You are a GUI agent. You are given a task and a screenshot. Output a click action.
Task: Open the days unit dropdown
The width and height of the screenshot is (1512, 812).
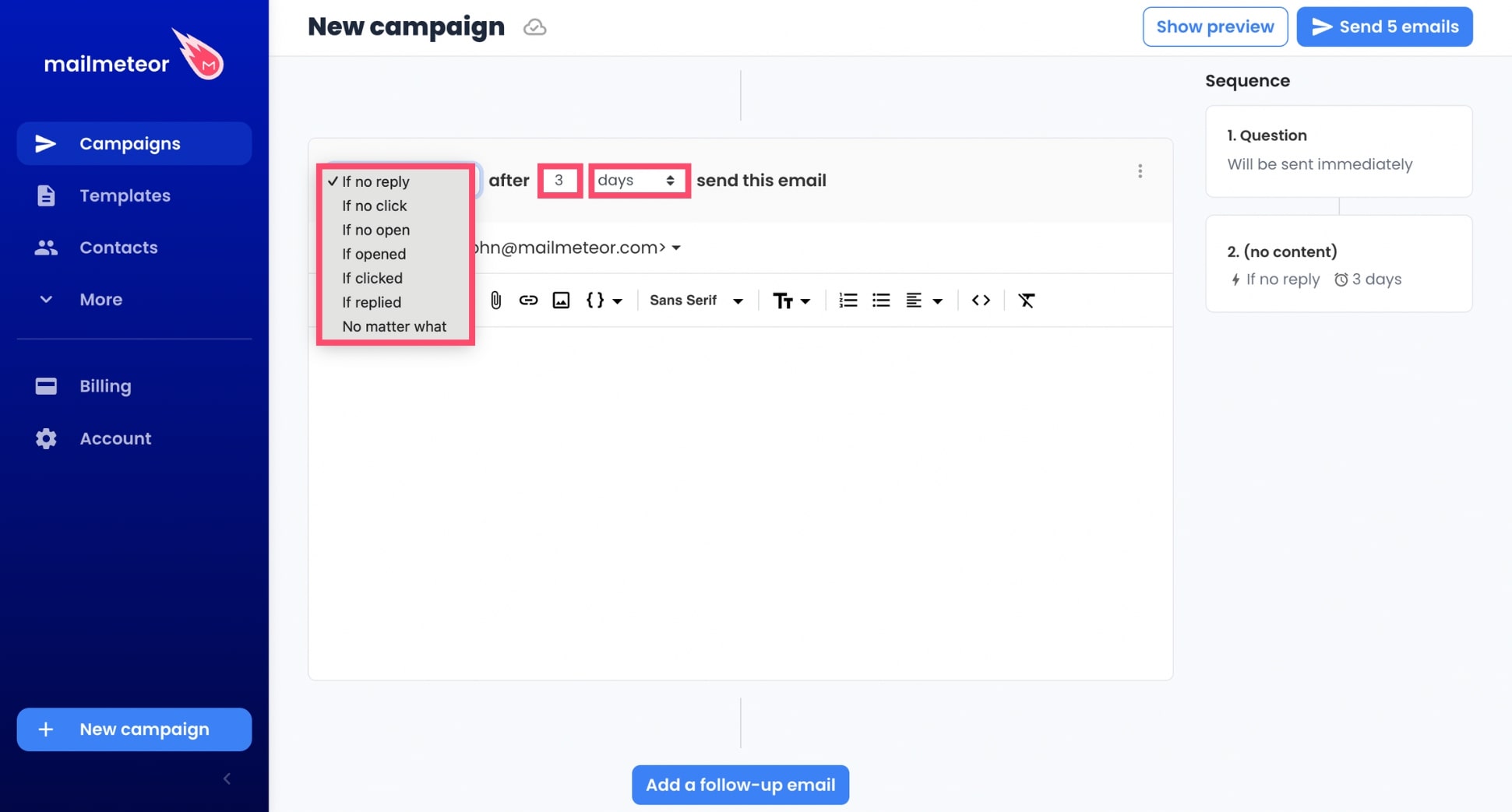[x=639, y=181]
